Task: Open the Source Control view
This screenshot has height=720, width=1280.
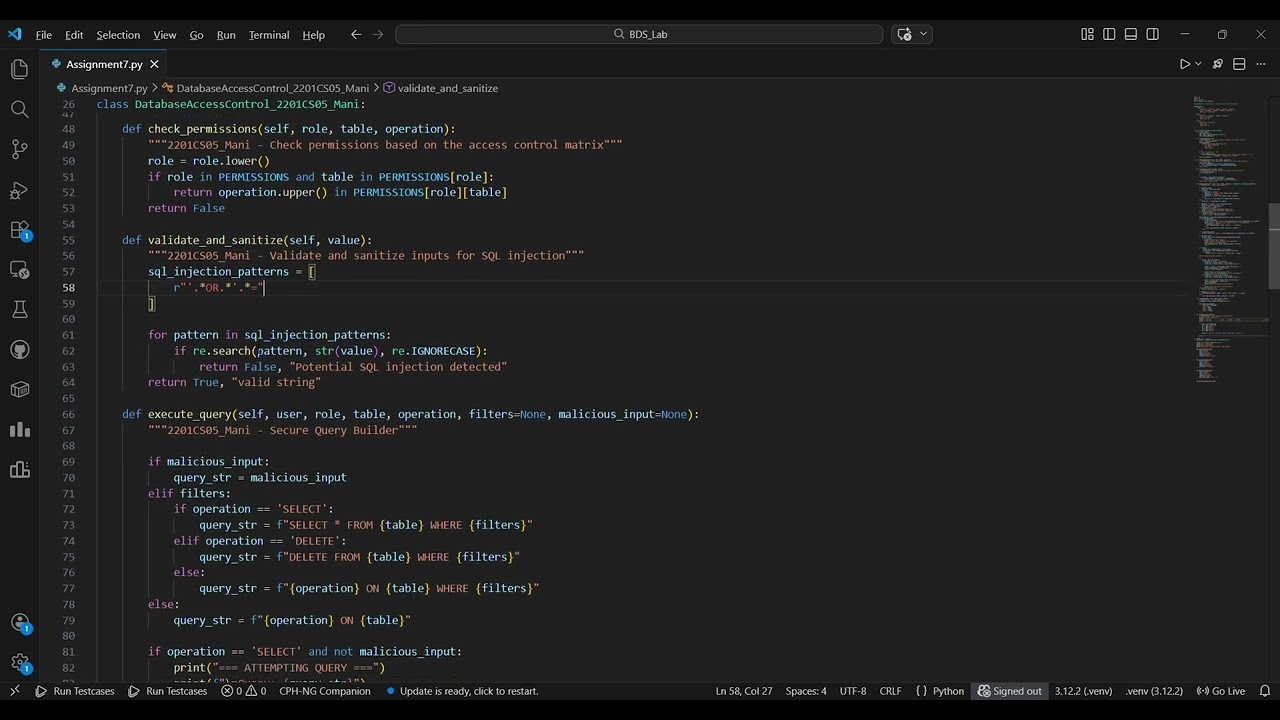Action: pos(19,150)
